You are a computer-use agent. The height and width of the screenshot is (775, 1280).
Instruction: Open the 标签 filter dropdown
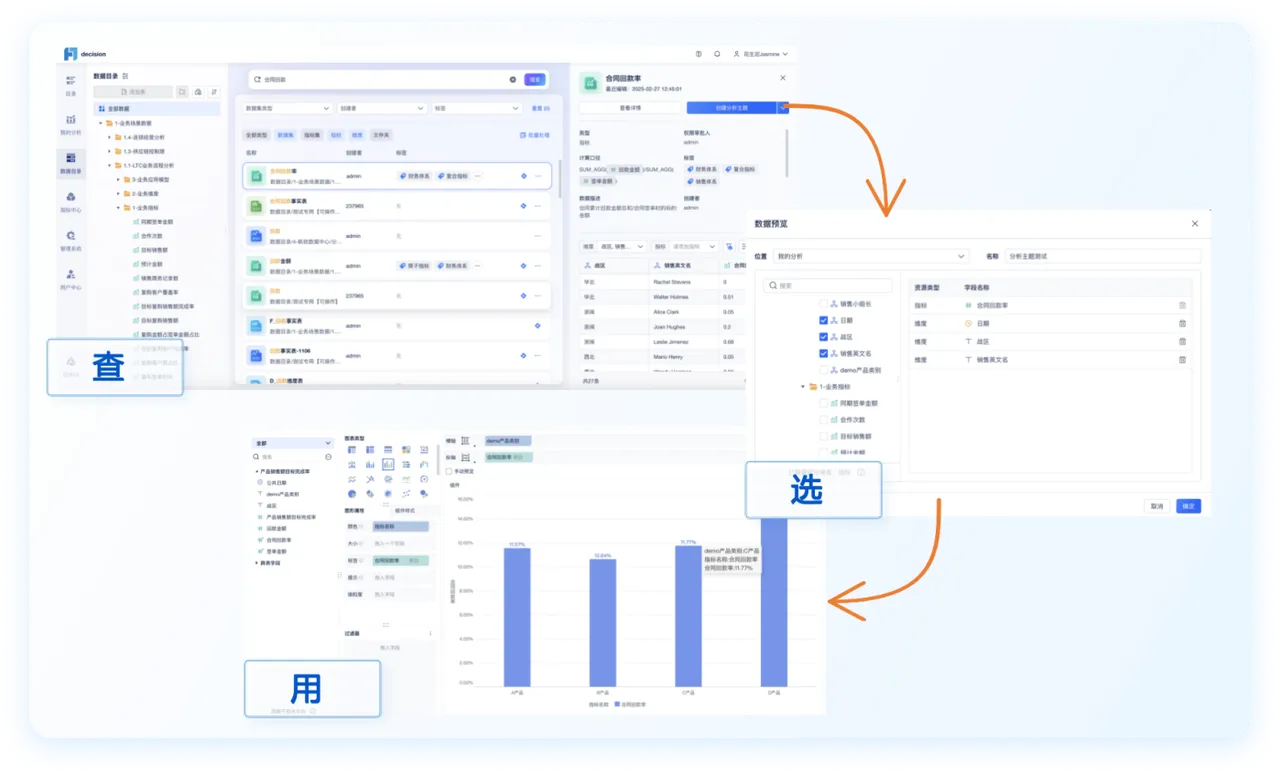click(476, 108)
